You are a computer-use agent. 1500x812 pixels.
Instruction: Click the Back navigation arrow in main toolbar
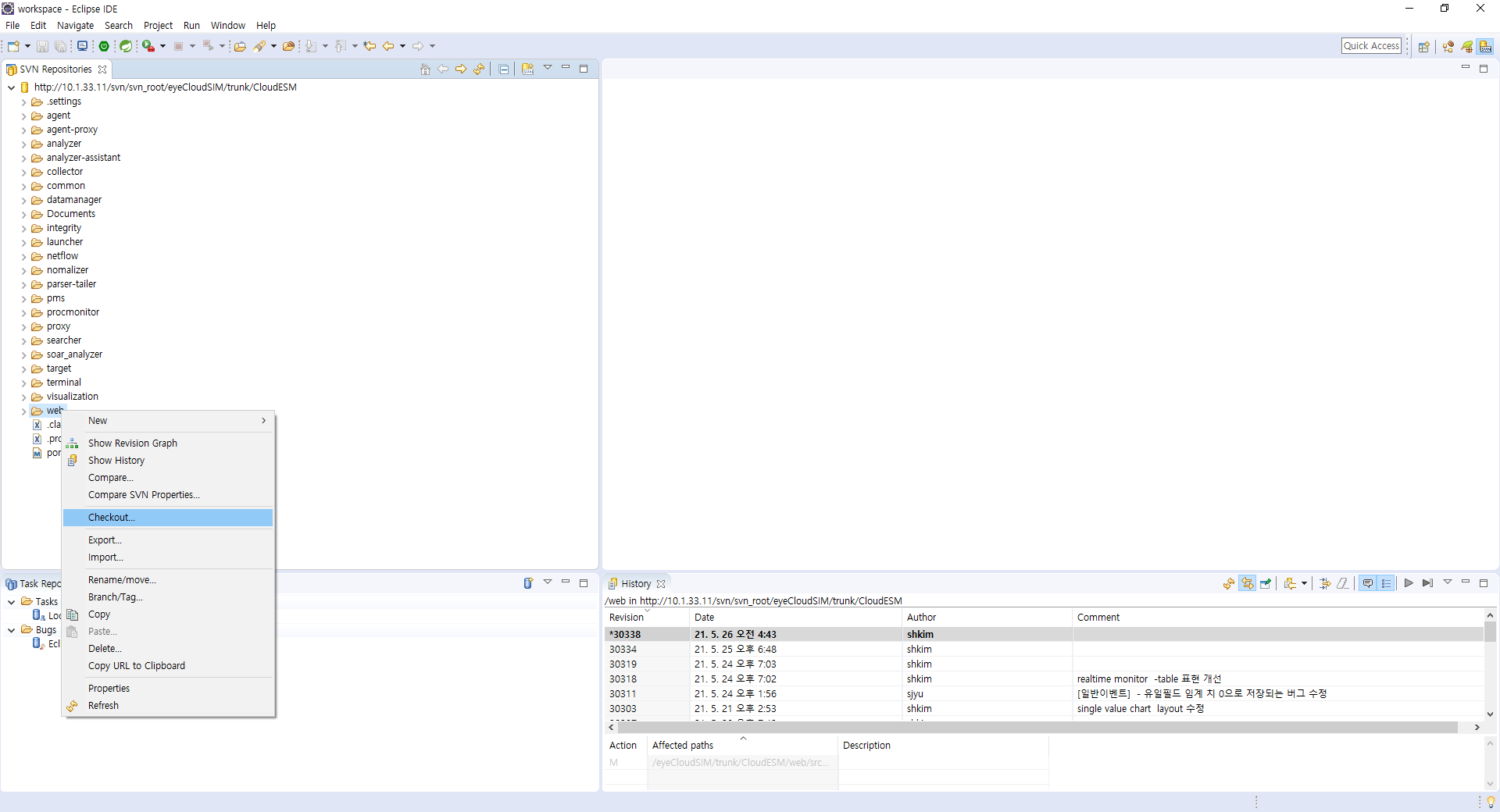(x=388, y=46)
